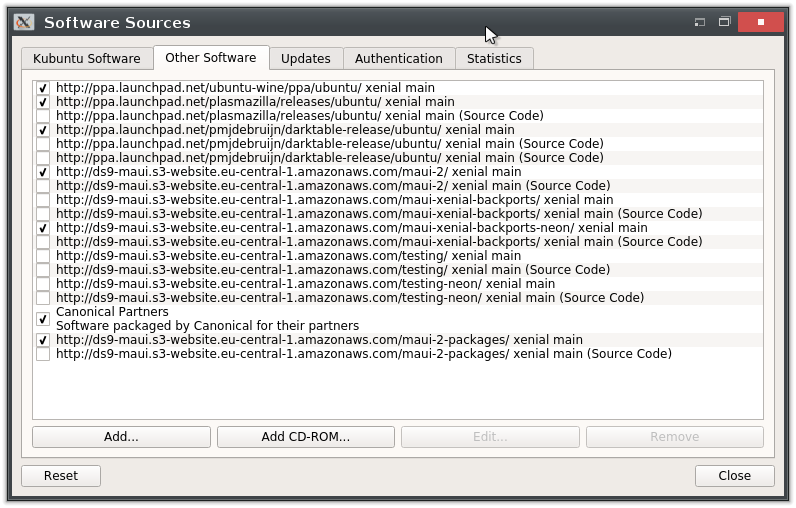796x508 pixels.
Task: Tick the testing-neon xenial main checkbox
Action: coord(43,284)
